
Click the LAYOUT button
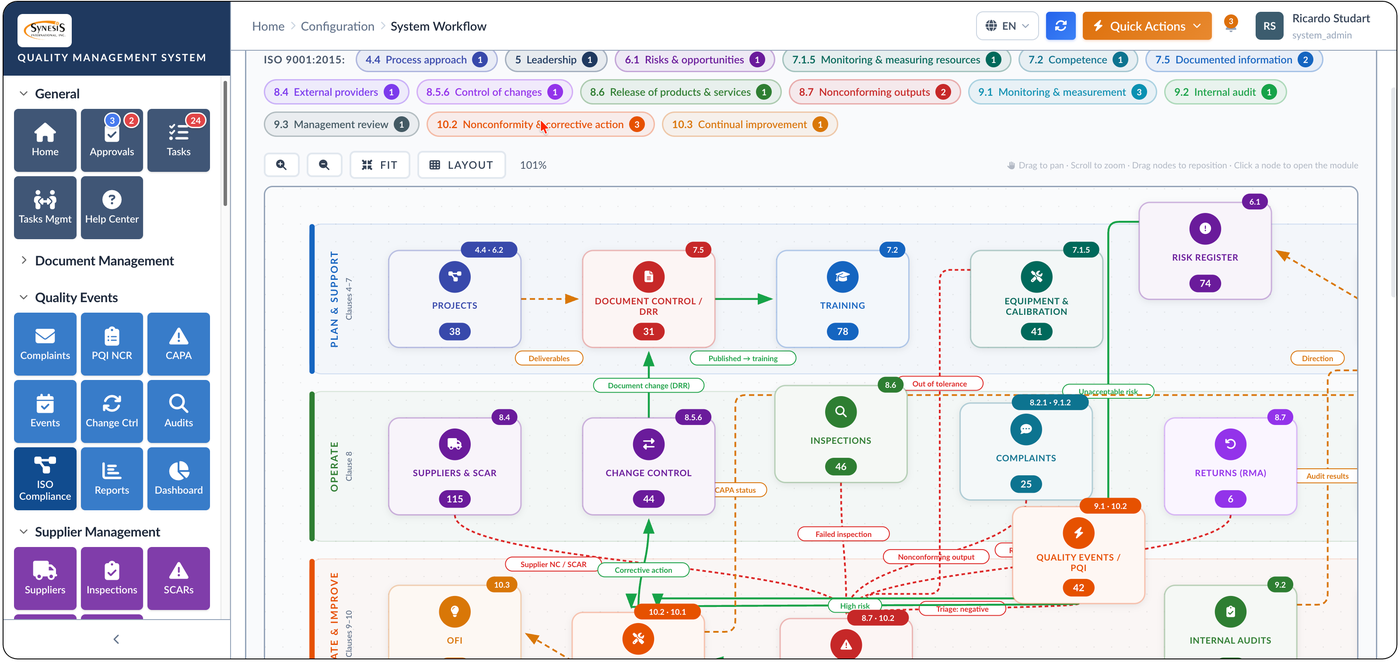461,165
